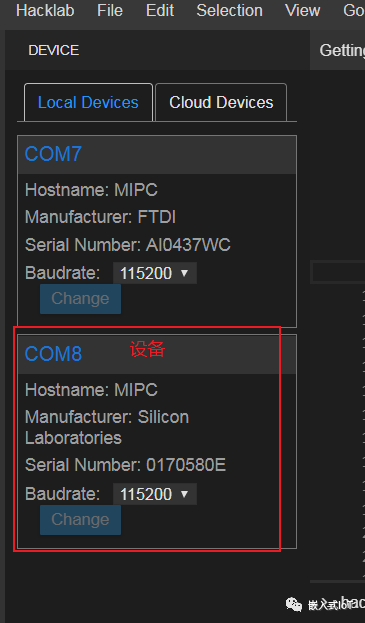Switch to the Cloud Devices tab
Image resolution: width=365 pixels, height=623 pixels.
coord(221,102)
